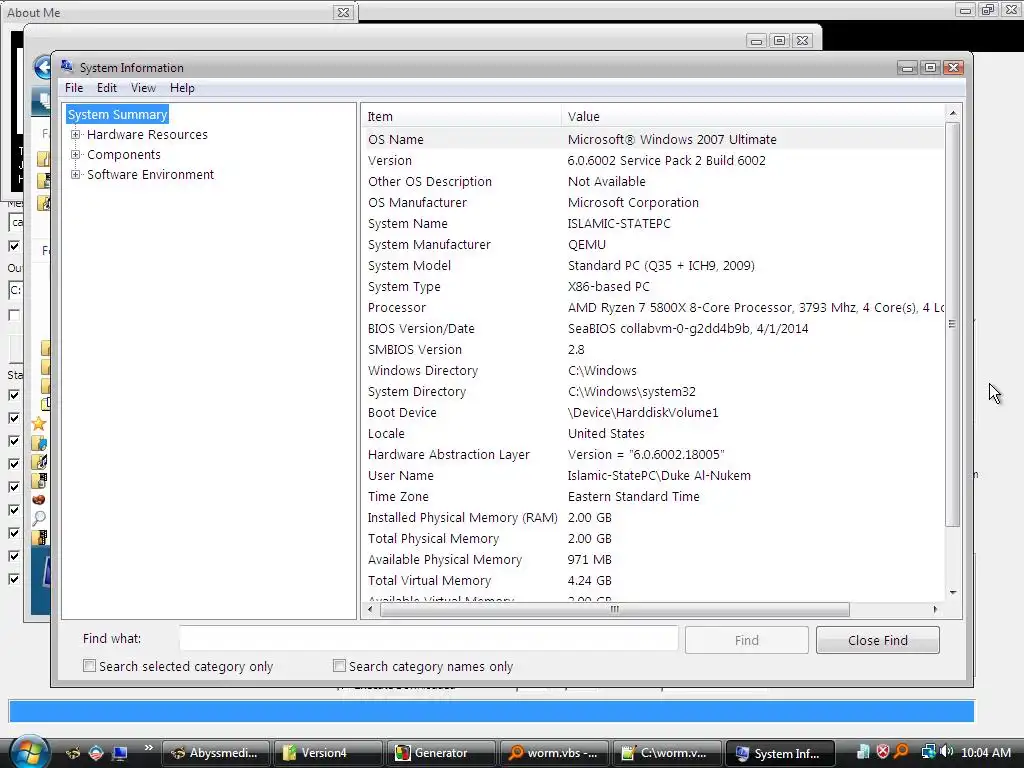This screenshot has width=1024, height=768.
Task: Click the first quick launch icon beside Start
Action: click(72, 753)
